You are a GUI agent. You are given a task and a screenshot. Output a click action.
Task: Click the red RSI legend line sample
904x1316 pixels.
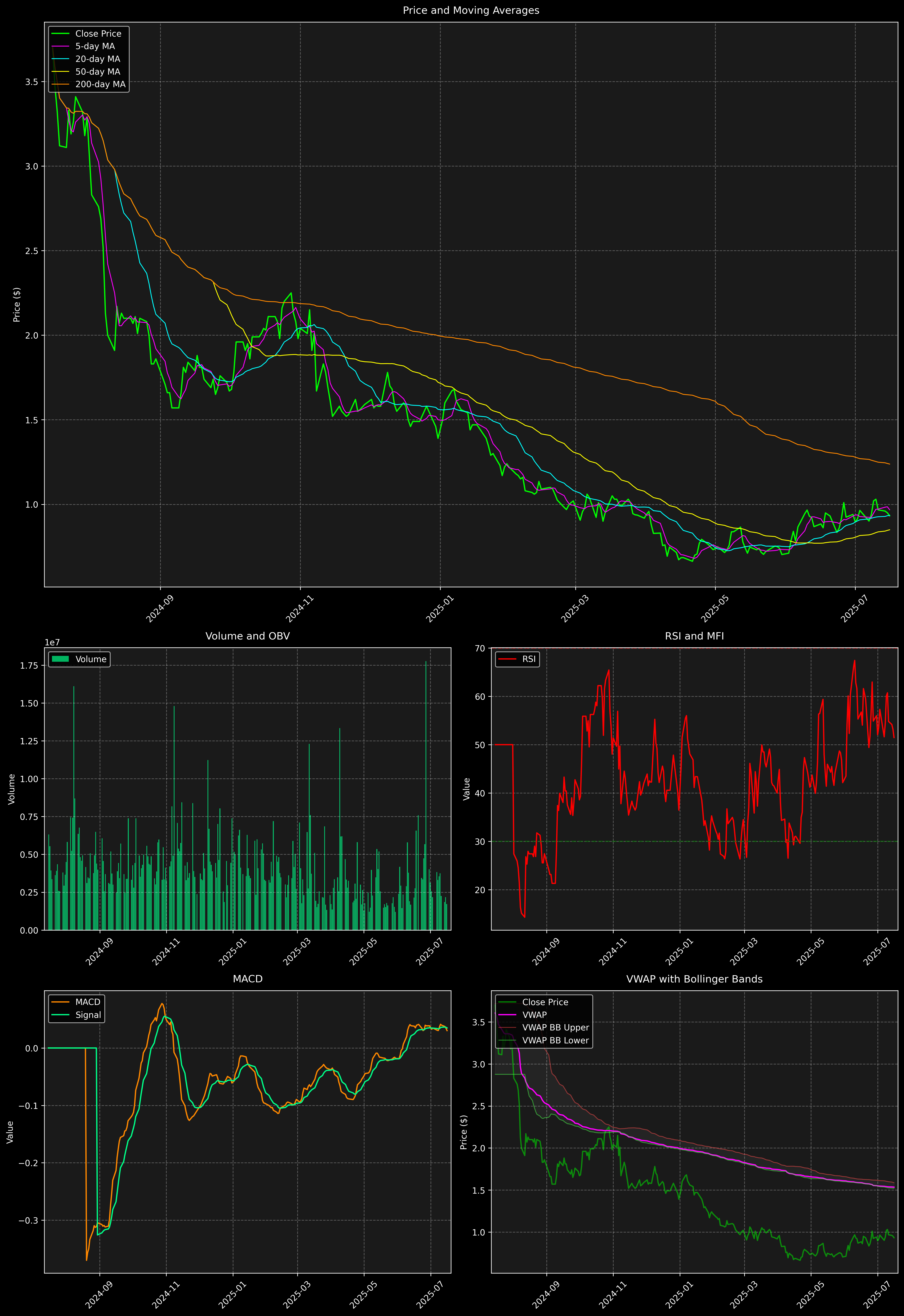coord(507,659)
